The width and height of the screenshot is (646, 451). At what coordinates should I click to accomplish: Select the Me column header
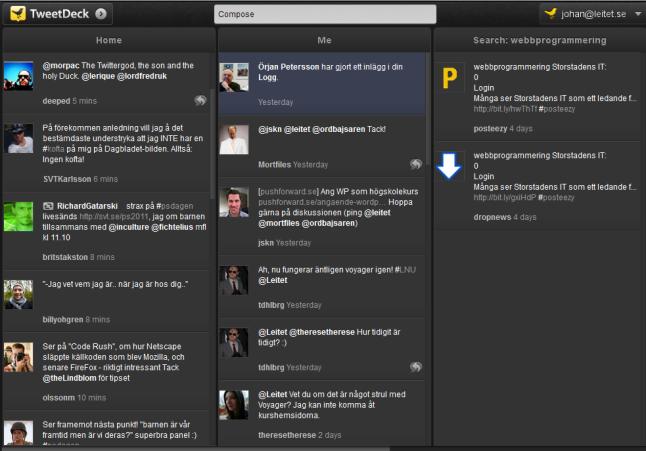324,40
